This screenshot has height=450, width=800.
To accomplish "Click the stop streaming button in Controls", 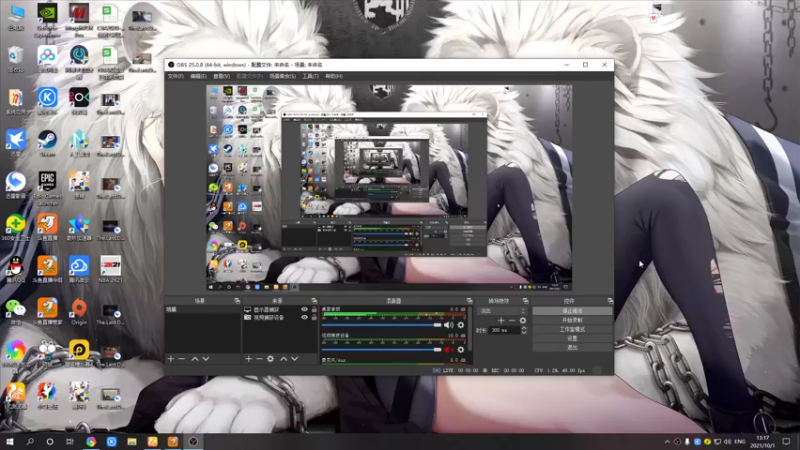I will coord(572,311).
